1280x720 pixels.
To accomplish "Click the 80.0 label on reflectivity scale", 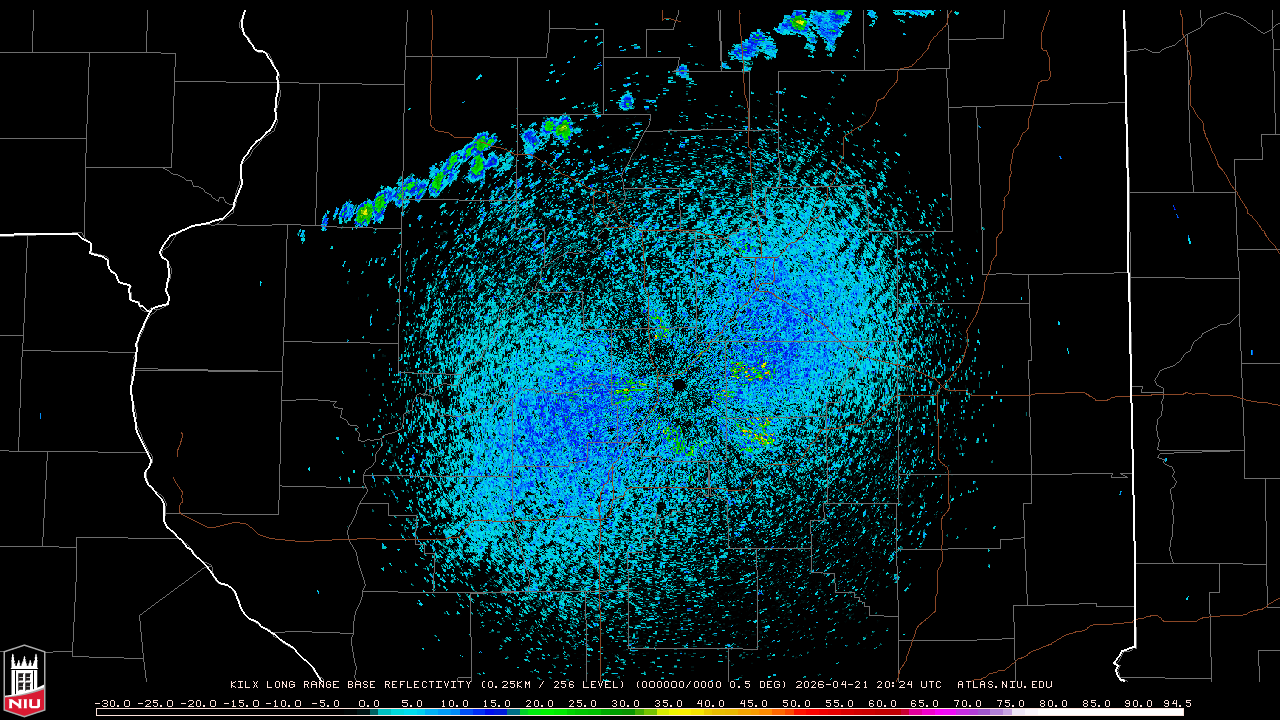I will tap(1054, 703).
